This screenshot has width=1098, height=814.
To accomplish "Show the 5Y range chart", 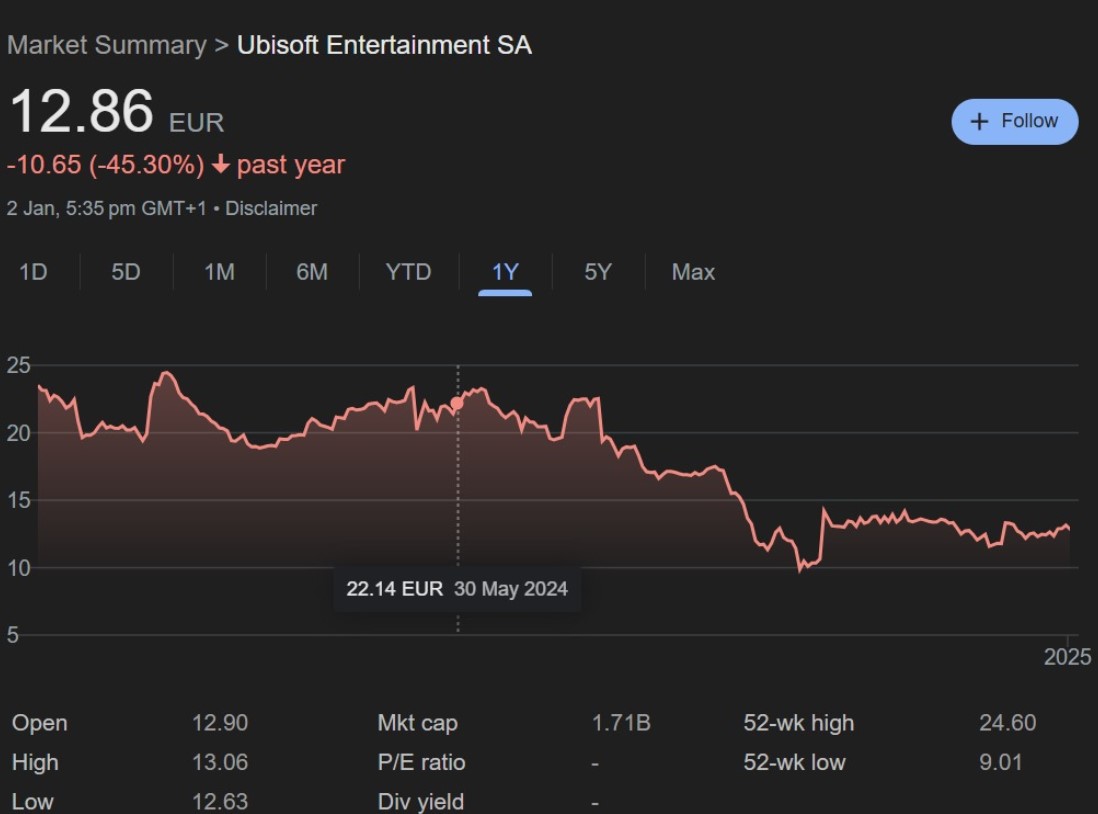I will [x=598, y=272].
